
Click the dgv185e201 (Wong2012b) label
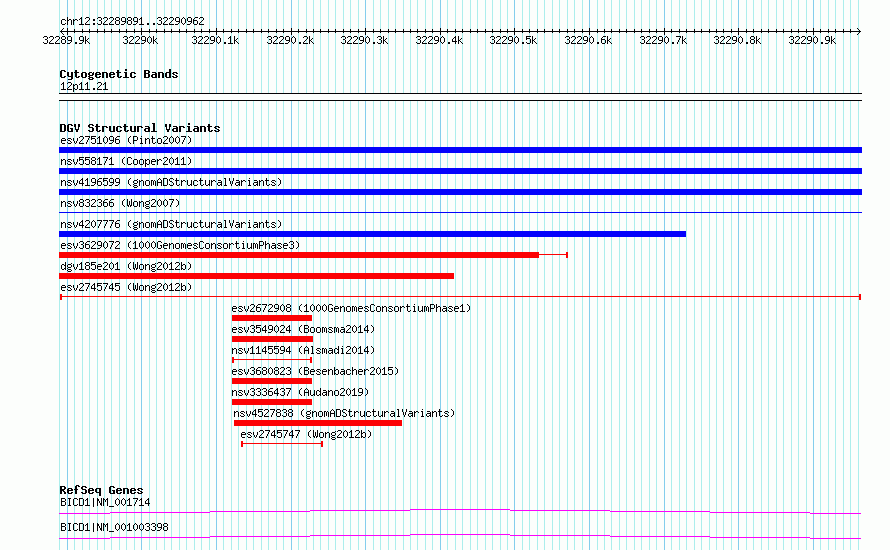coord(126,266)
